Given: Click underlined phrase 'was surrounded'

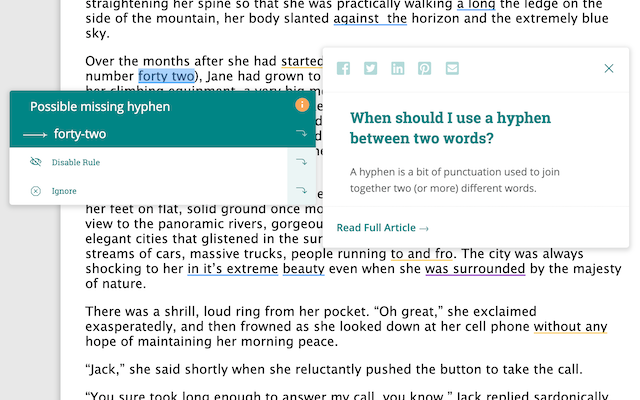Looking at the screenshot, I should 475,269.
